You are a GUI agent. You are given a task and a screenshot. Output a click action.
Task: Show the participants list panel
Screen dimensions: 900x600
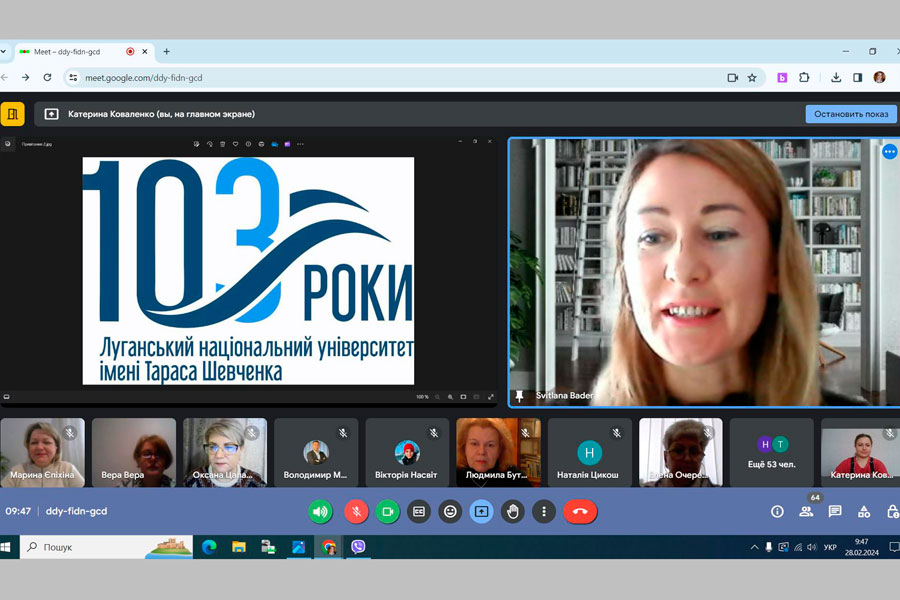(806, 511)
